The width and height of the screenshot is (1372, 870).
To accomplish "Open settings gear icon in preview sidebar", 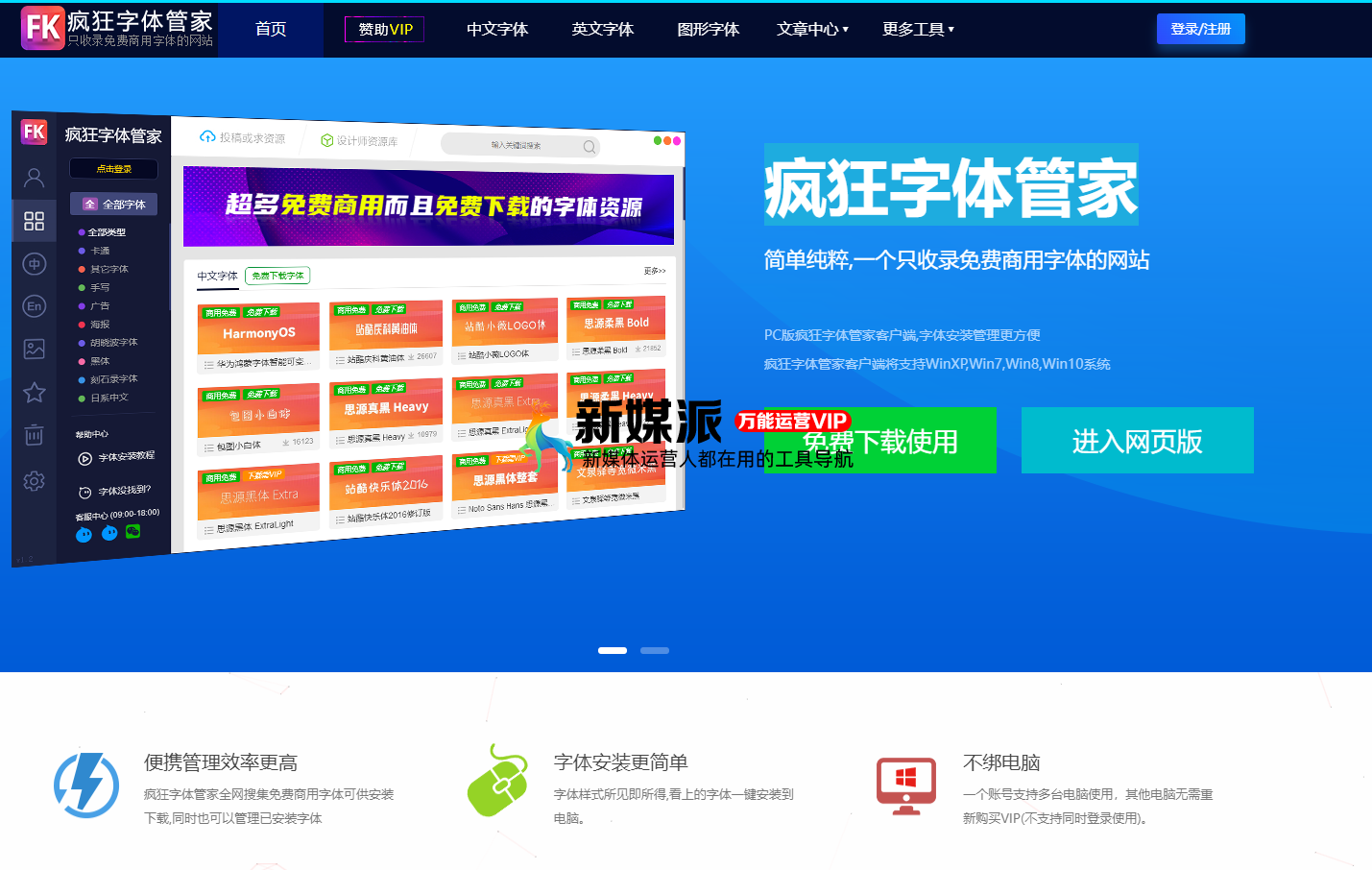I will (34, 481).
